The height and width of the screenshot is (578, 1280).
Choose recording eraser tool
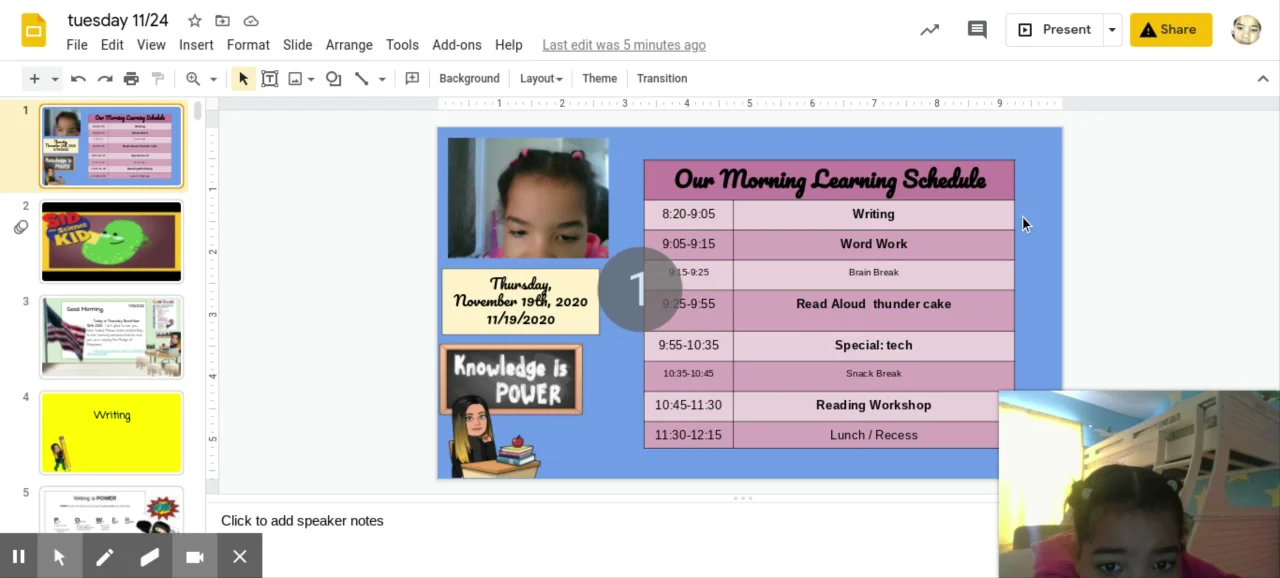(x=149, y=557)
